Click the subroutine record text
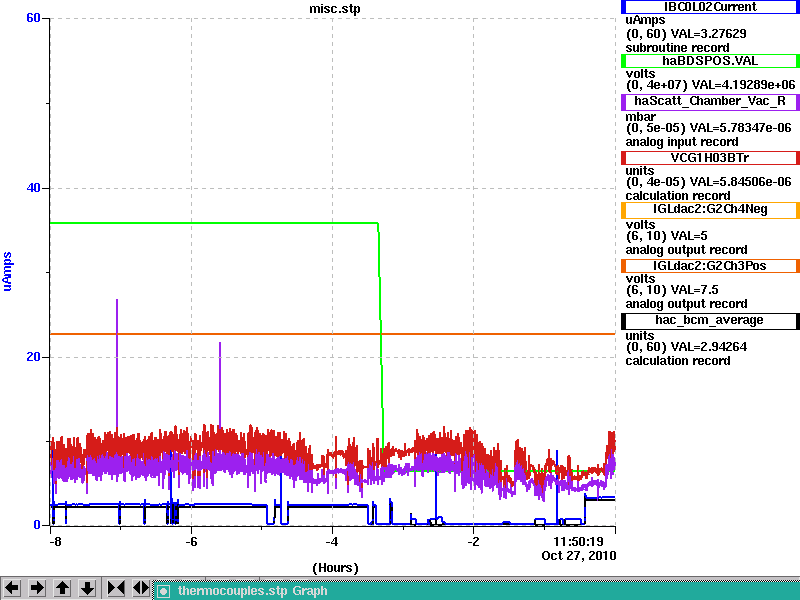The image size is (800, 600). [678, 48]
